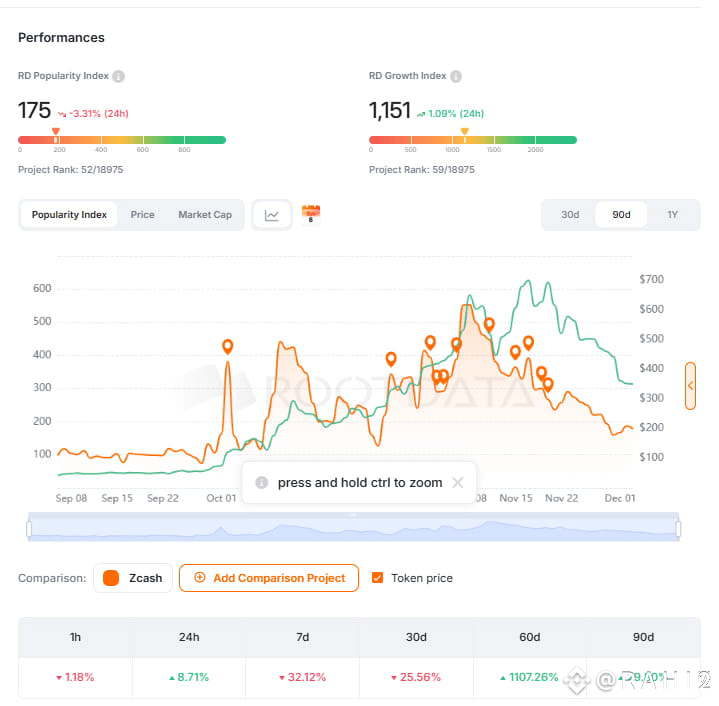Click the orange Zcash project icon
The image size is (719, 706).
tap(111, 578)
